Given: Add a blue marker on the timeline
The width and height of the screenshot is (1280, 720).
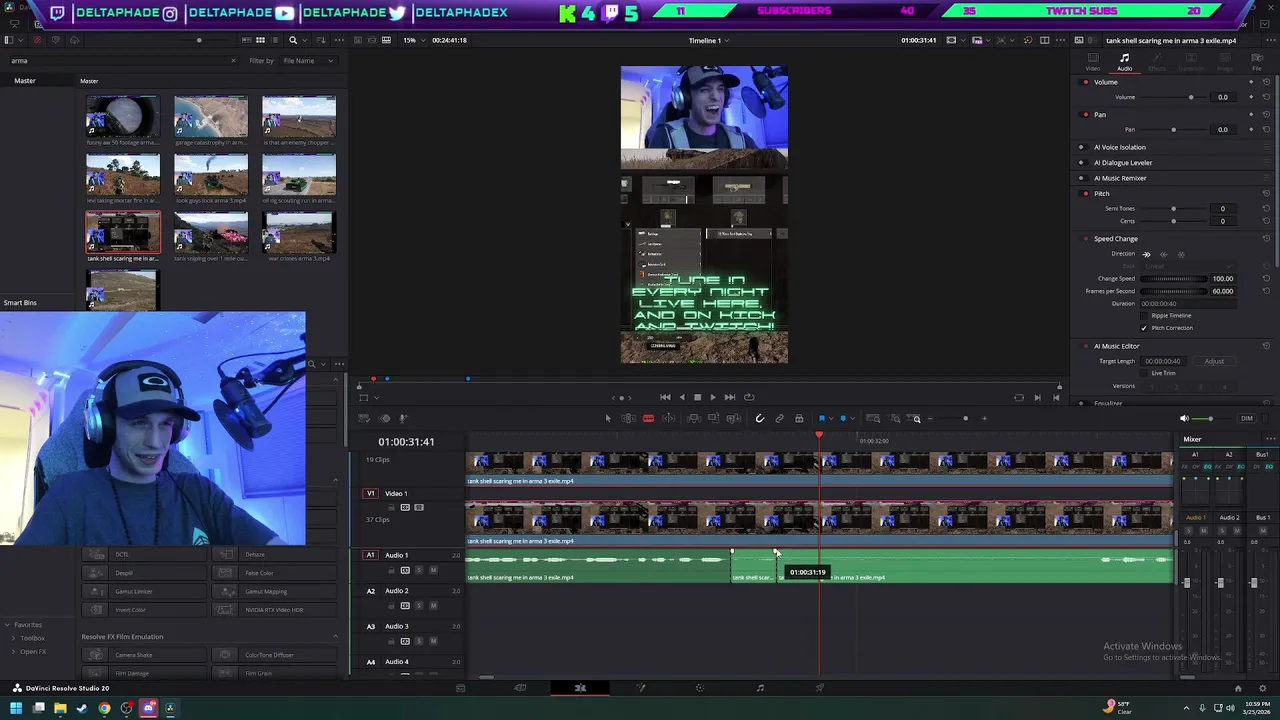Looking at the screenshot, I should (843, 418).
